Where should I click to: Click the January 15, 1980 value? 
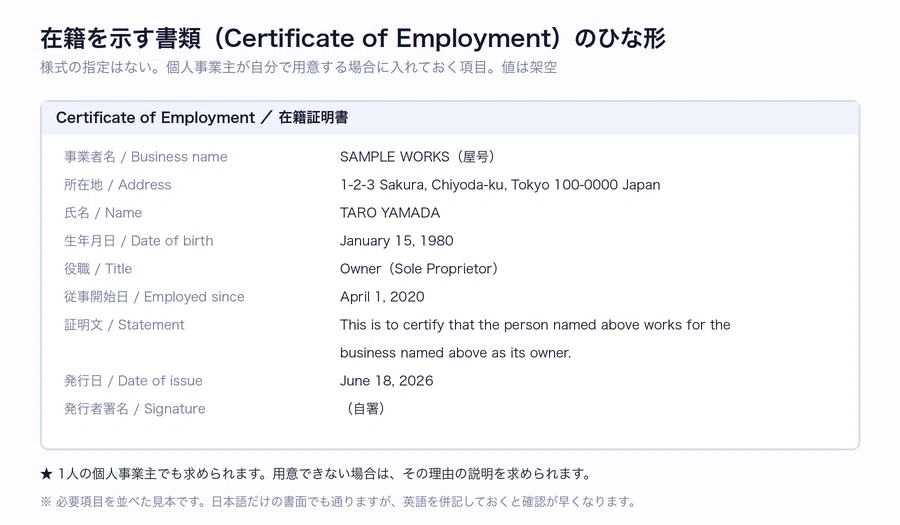click(397, 241)
